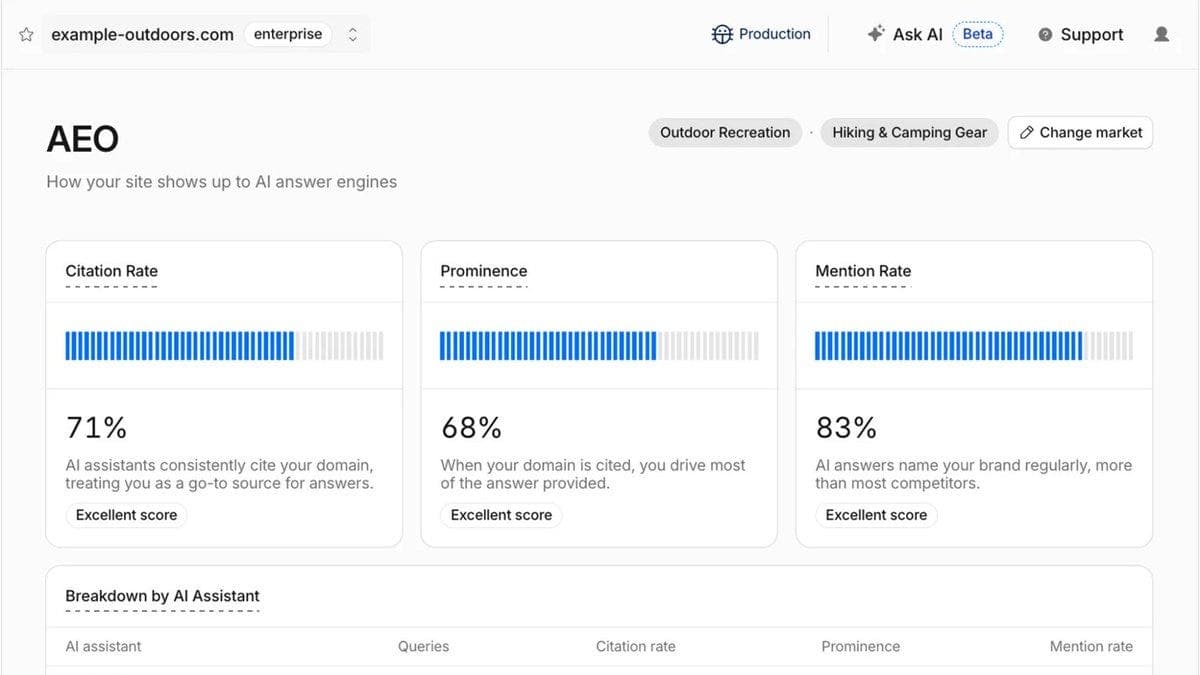The image size is (1200, 675).
Task: Open the site switcher chevrons
Action: pyautogui.click(x=352, y=34)
